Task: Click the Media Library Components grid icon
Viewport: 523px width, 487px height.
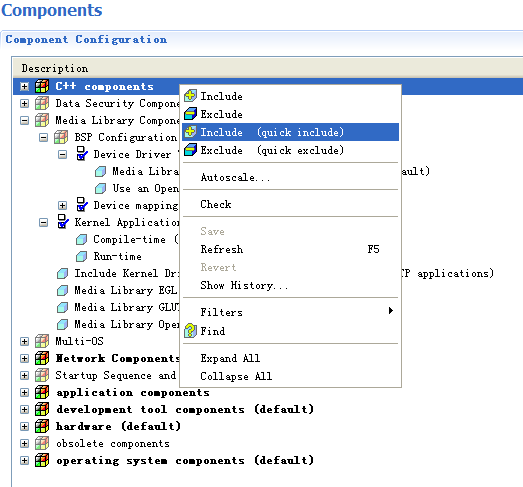Action: pos(42,120)
